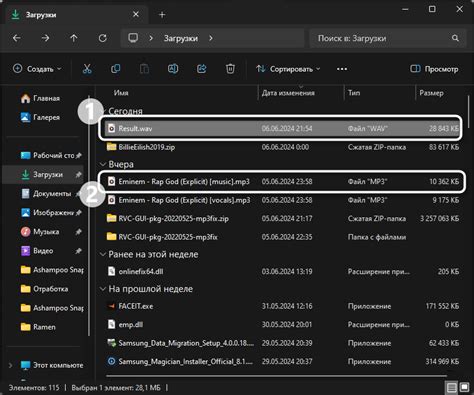Collapse the Вчера group
This screenshot has width=474, height=395.
pyautogui.click(x=103, y=164)
